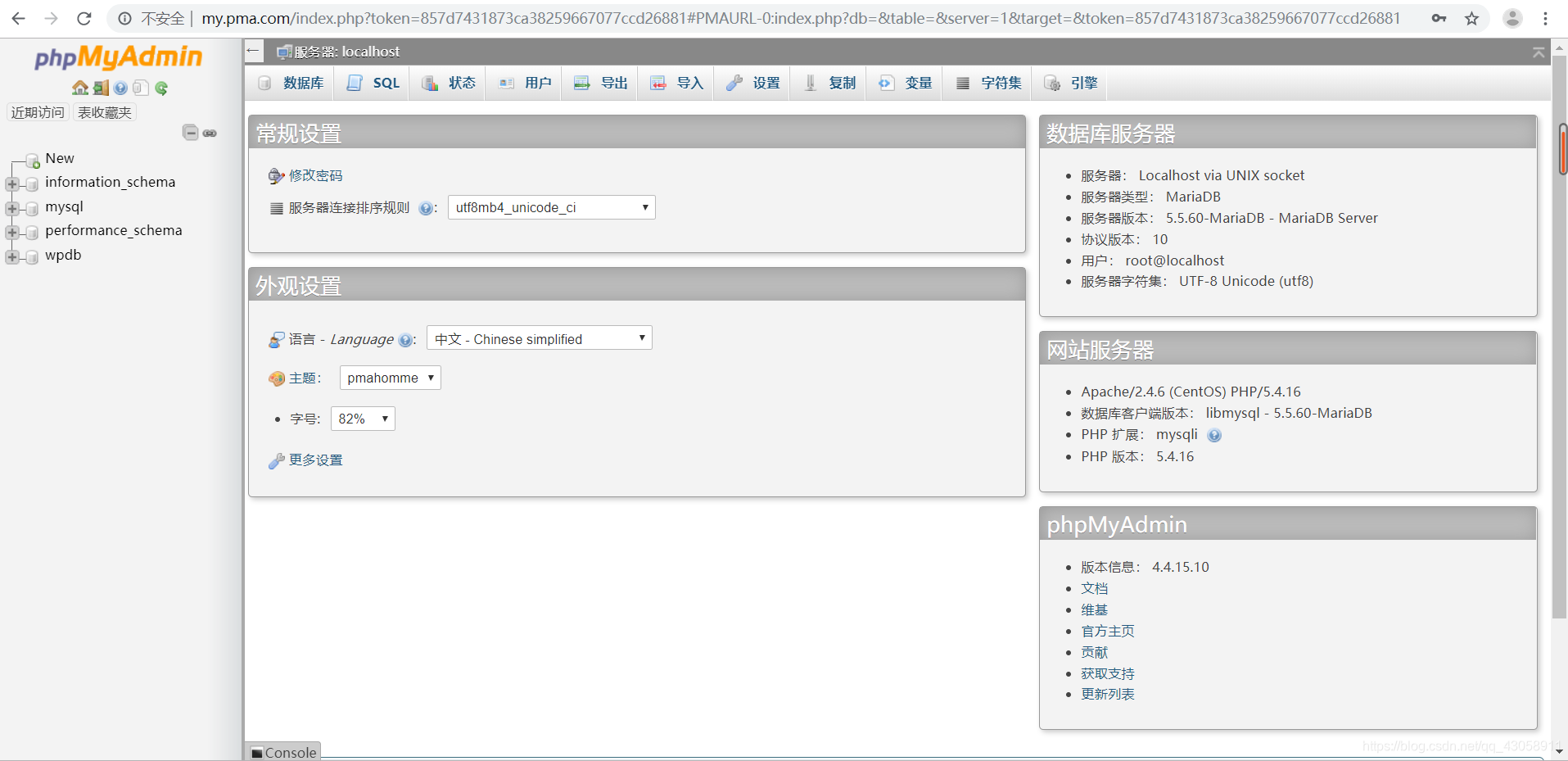
Task: Open the 导入 tab
Action: point(676,83)
